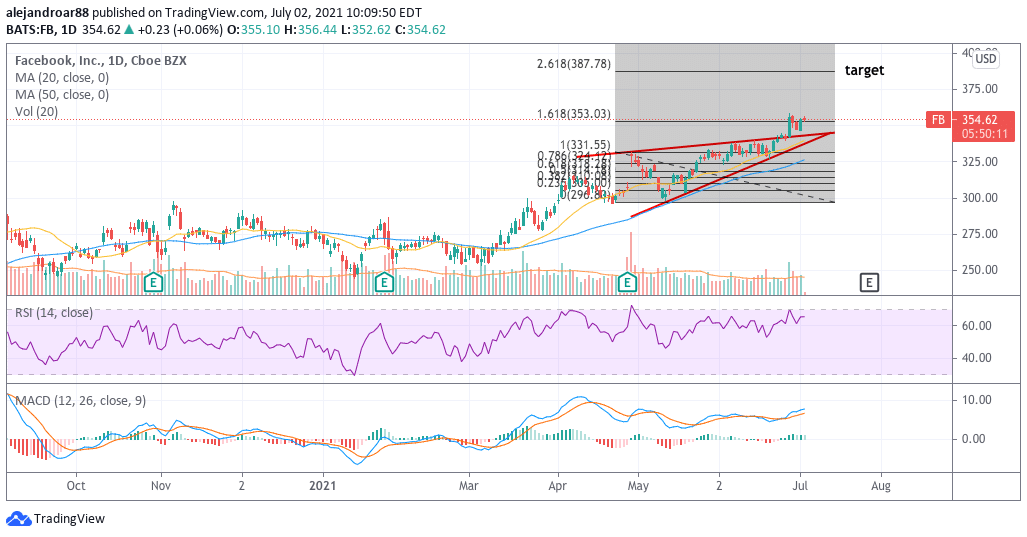Select the MACD (12, 26, close, 9) pane label
The image size is (1027, 537).
[x=81, y=401]
